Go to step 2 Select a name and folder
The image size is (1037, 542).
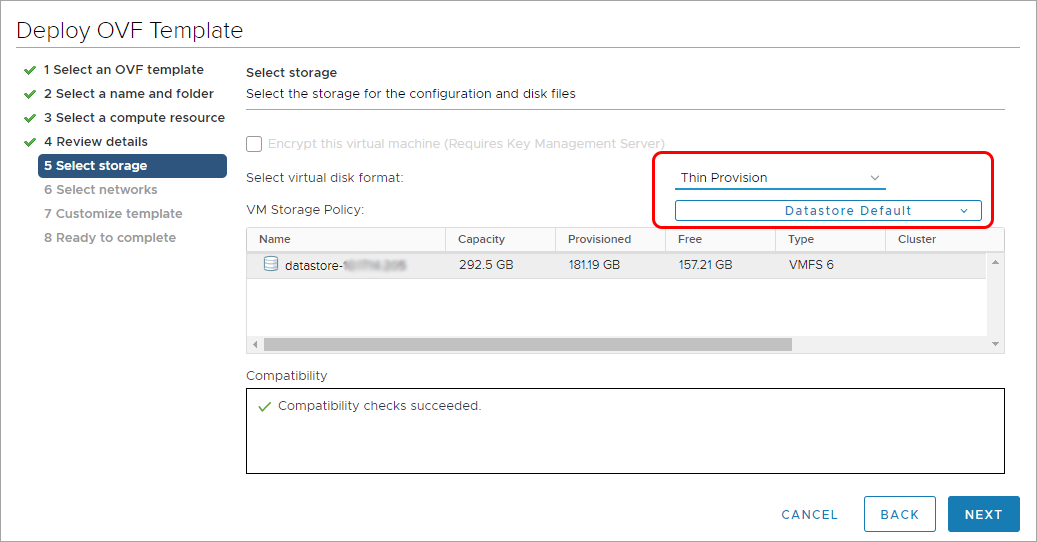tap(128, 94)
